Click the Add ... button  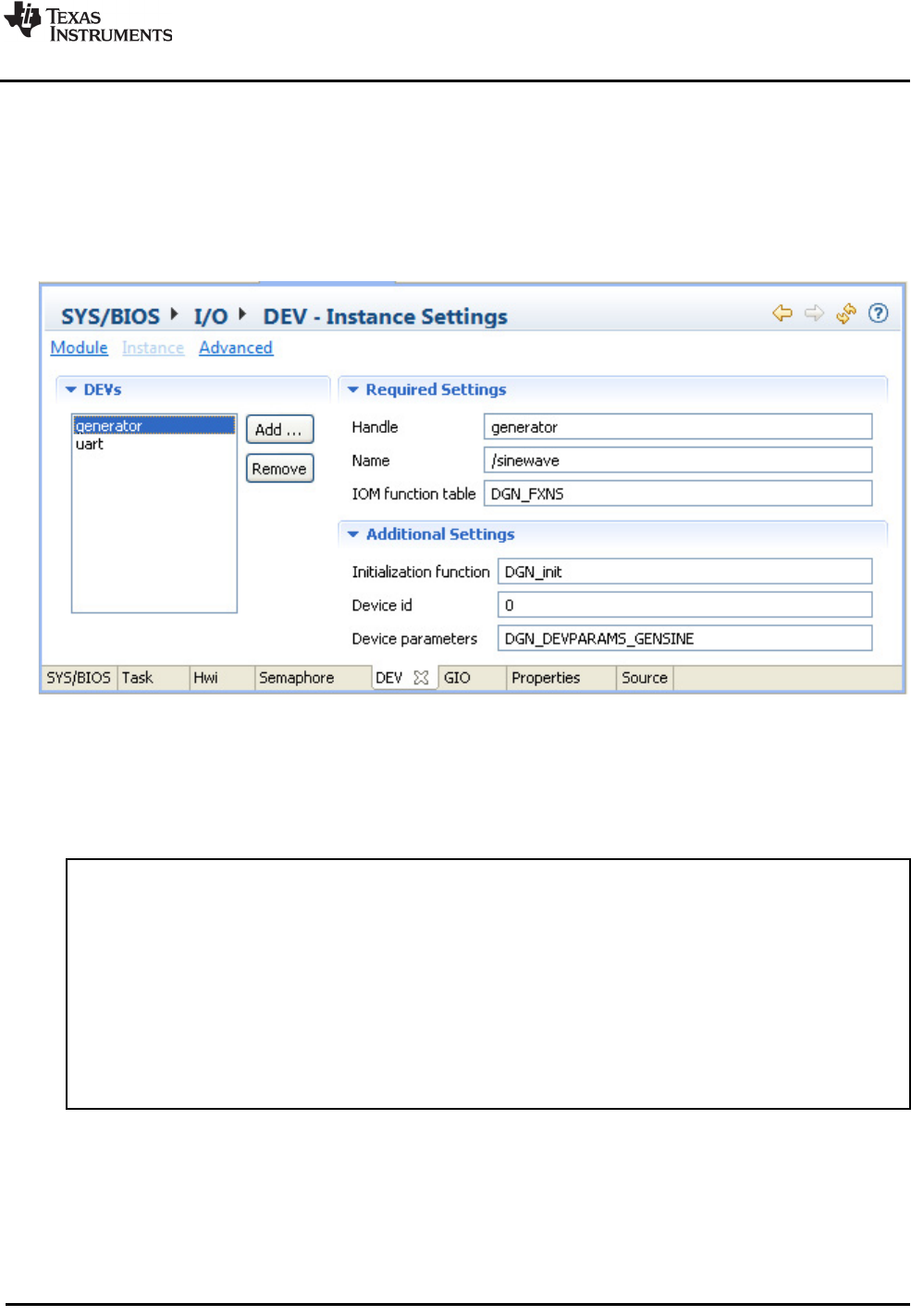(x=279, y=429)
